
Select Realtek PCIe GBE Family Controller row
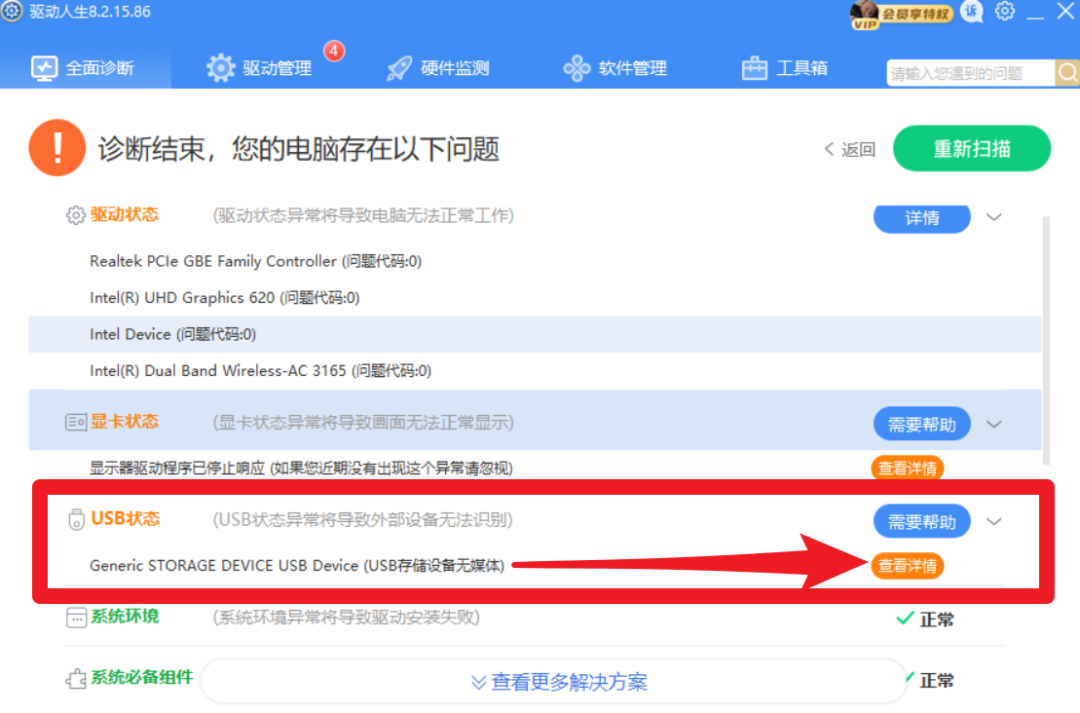(534, 261)
